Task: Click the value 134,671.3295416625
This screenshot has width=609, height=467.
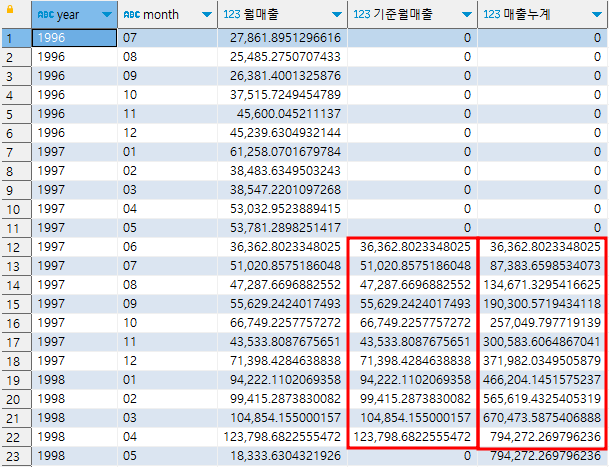Action: 543,285
